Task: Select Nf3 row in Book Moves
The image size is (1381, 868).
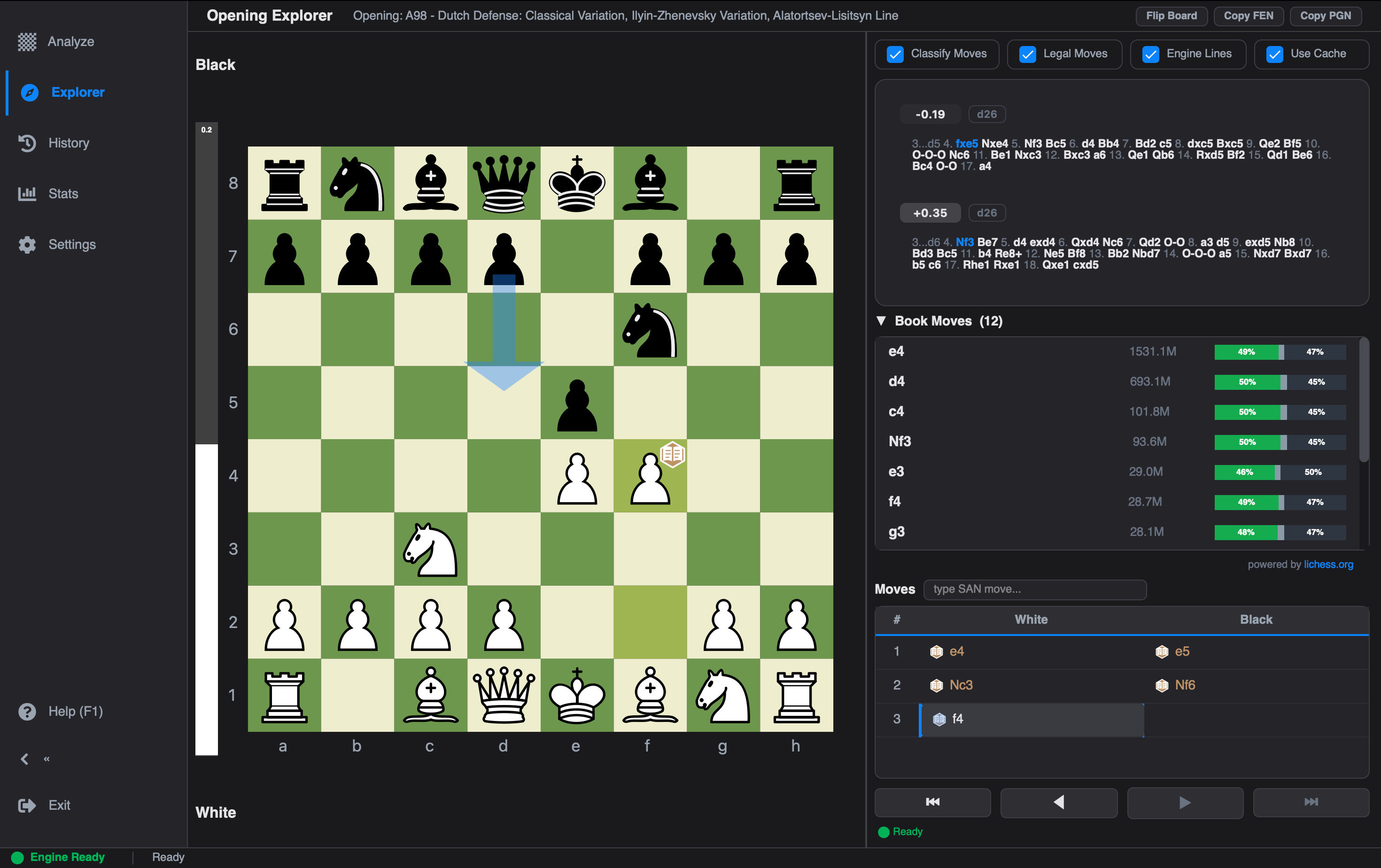Action: click(x=1117, y=442)
